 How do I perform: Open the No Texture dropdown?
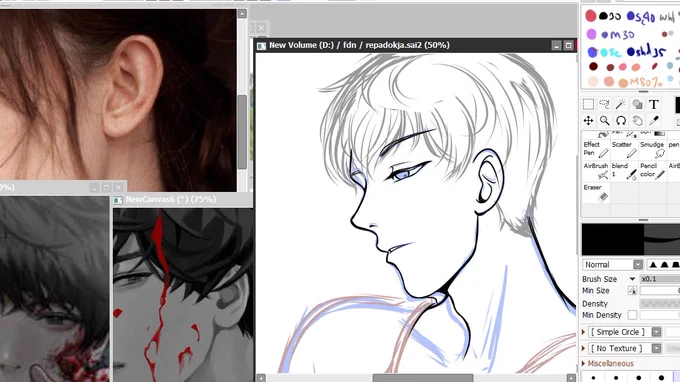point(656,348)
